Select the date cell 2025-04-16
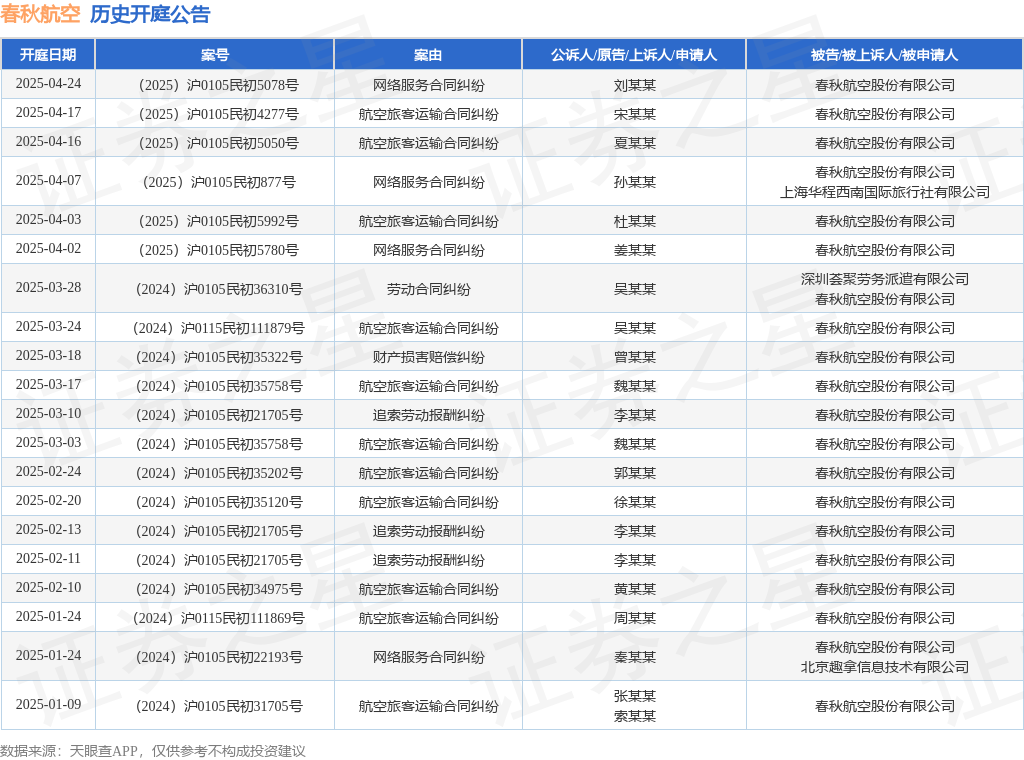 (48, 141)
